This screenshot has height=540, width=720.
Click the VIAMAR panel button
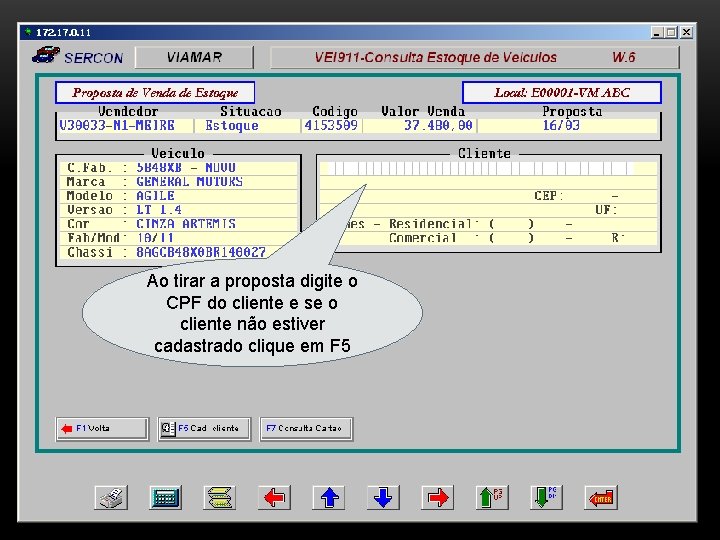coord(194,57)
